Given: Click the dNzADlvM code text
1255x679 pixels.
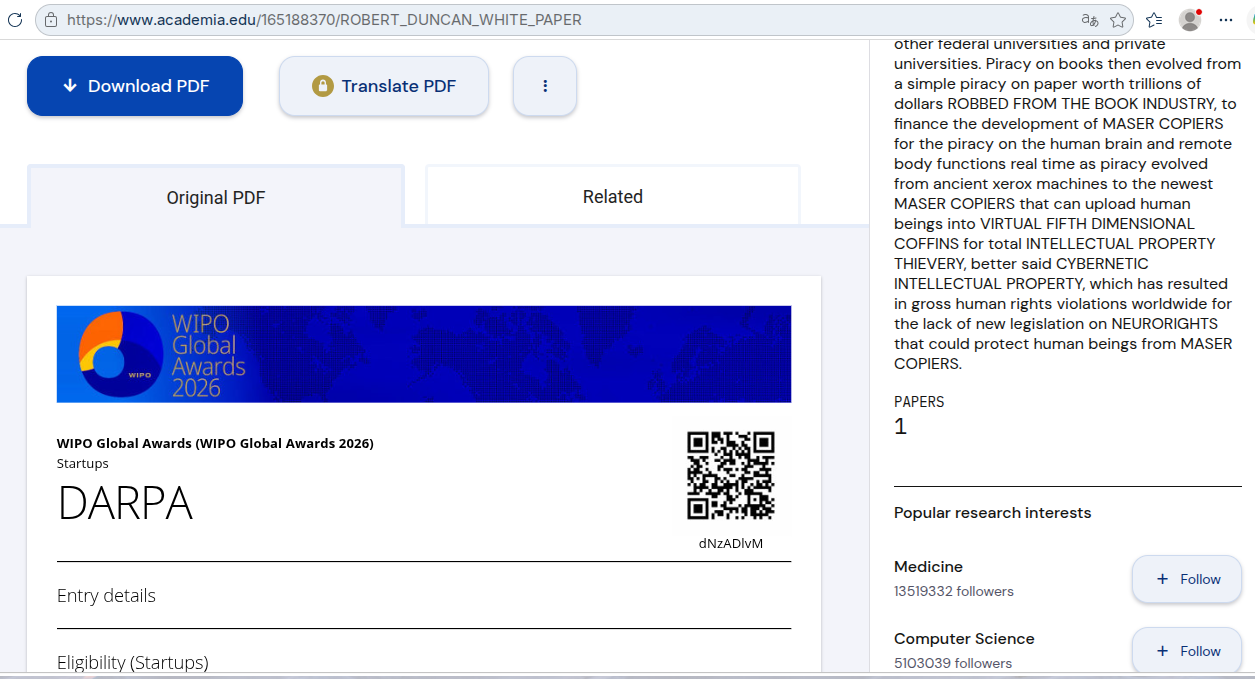Looking at the screenshot, I should [731, 543].
